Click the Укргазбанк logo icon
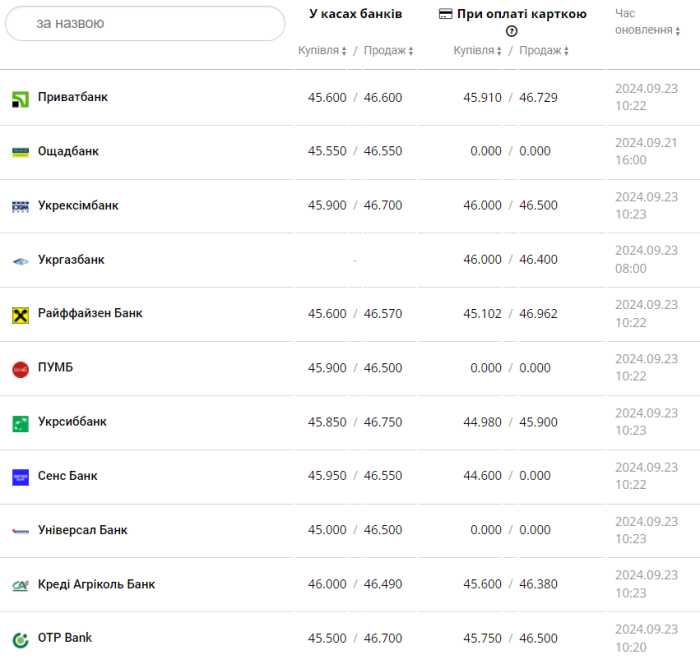The image size is (700, 664). coord(20,261)
